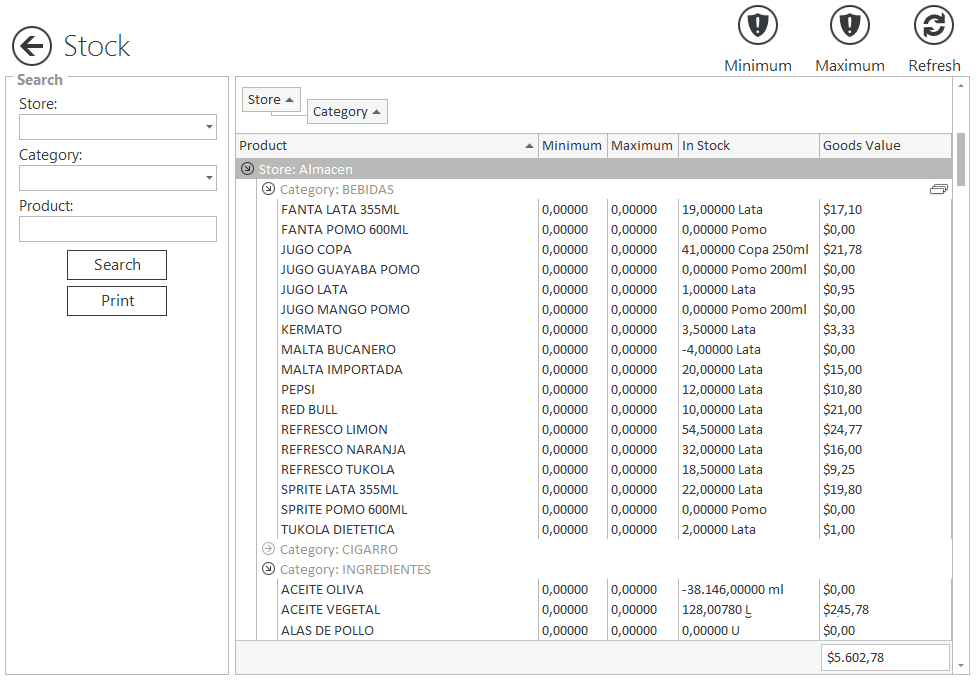The width and height of the screenshot is (979, 681).
Task: Click the Store grouping chip
Action: point(271,99)
